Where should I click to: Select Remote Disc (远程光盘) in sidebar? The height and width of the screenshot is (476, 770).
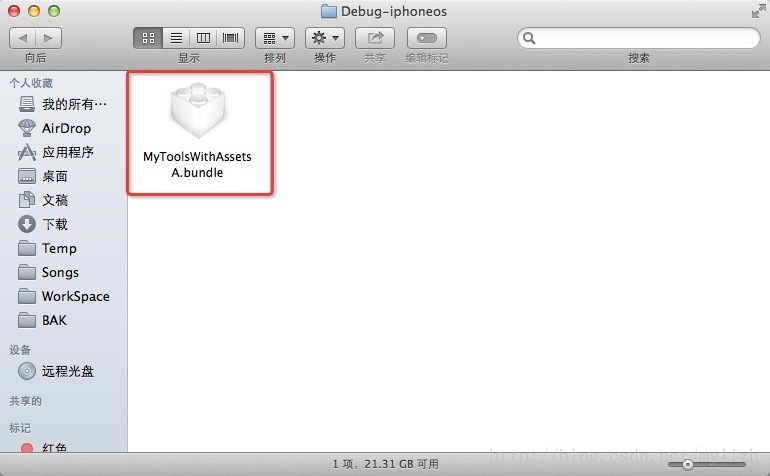click(55, 371)
